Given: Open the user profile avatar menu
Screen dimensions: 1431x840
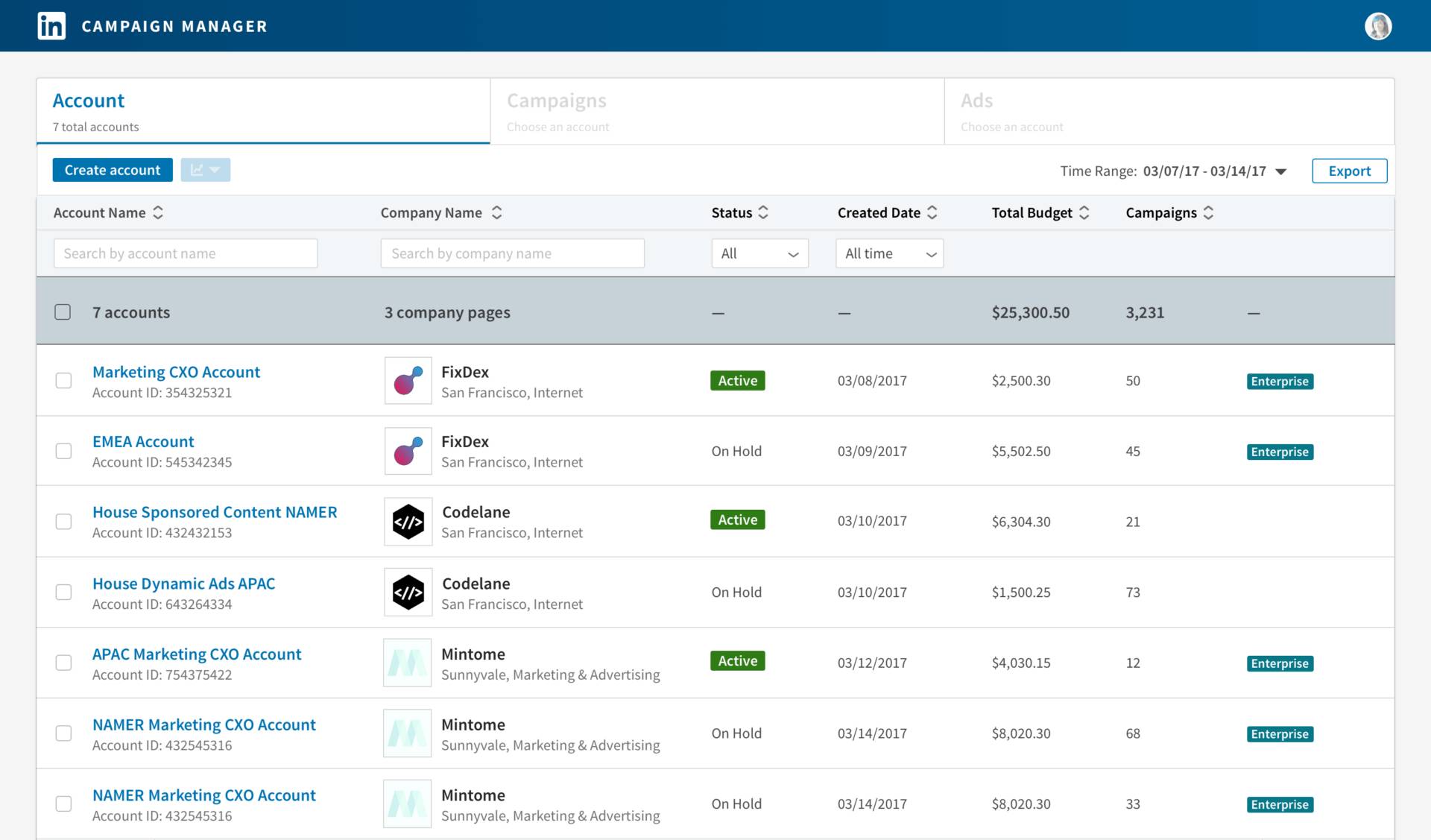Looking at the screenshot, I should tap(1377, 26).
